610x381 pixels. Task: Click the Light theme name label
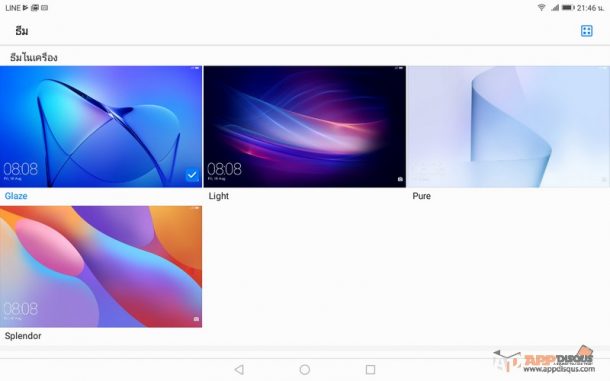[x=219, y=196]
